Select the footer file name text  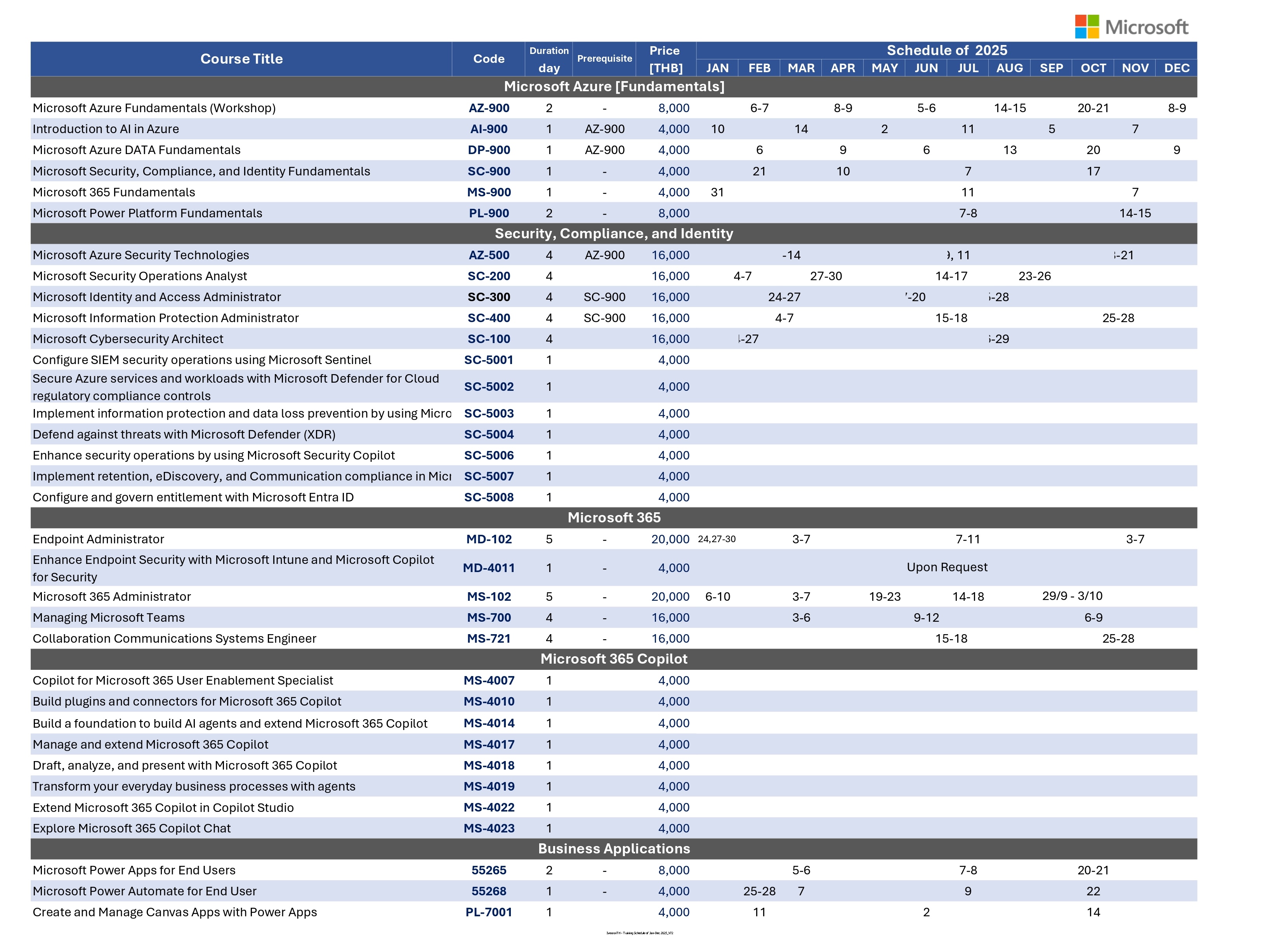coord(640,933)
